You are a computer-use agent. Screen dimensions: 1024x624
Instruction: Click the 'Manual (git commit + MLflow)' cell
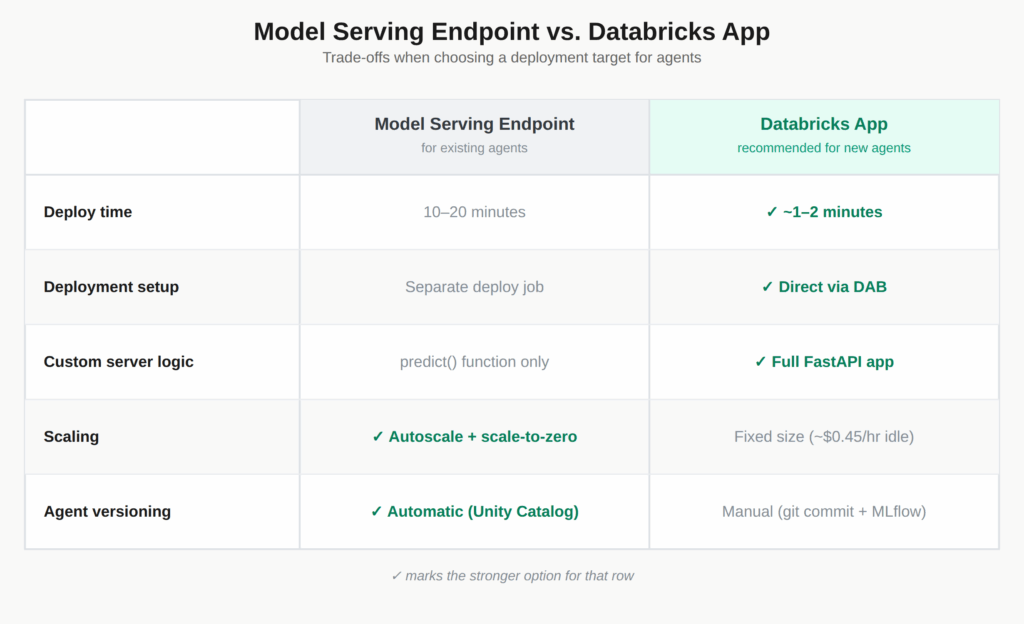(x=824, y=512)
